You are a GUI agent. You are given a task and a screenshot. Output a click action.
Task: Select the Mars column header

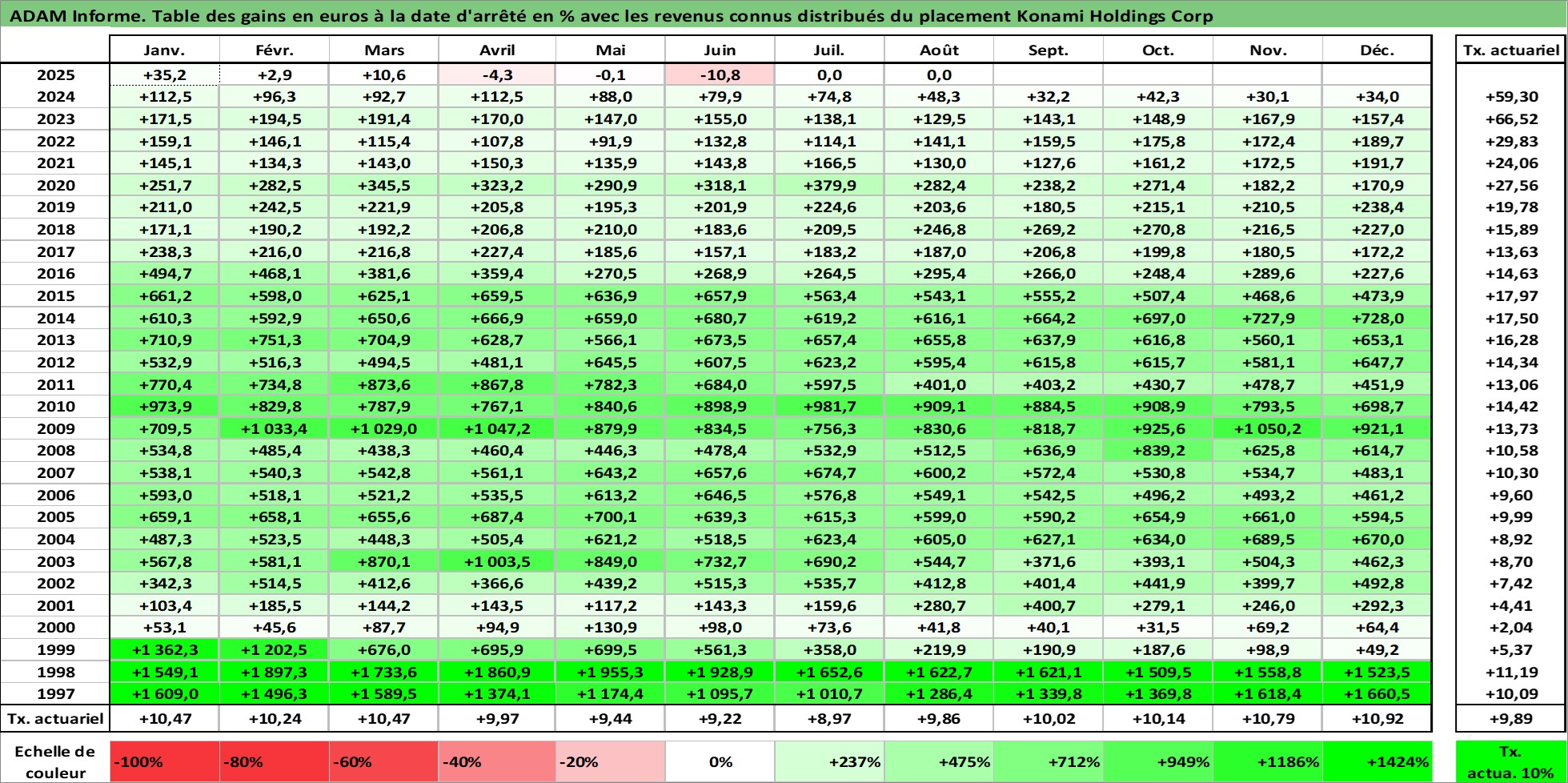pos(384,50)
